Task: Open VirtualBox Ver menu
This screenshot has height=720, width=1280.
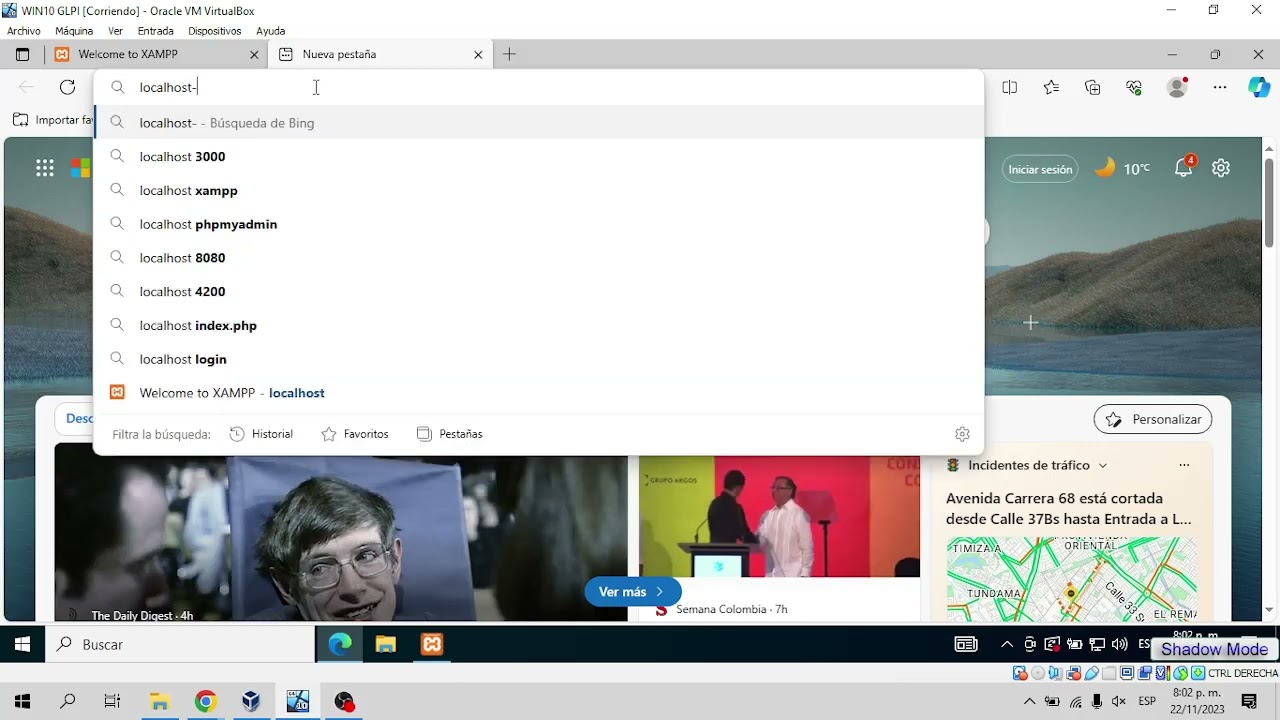Action: click(115, 31)
